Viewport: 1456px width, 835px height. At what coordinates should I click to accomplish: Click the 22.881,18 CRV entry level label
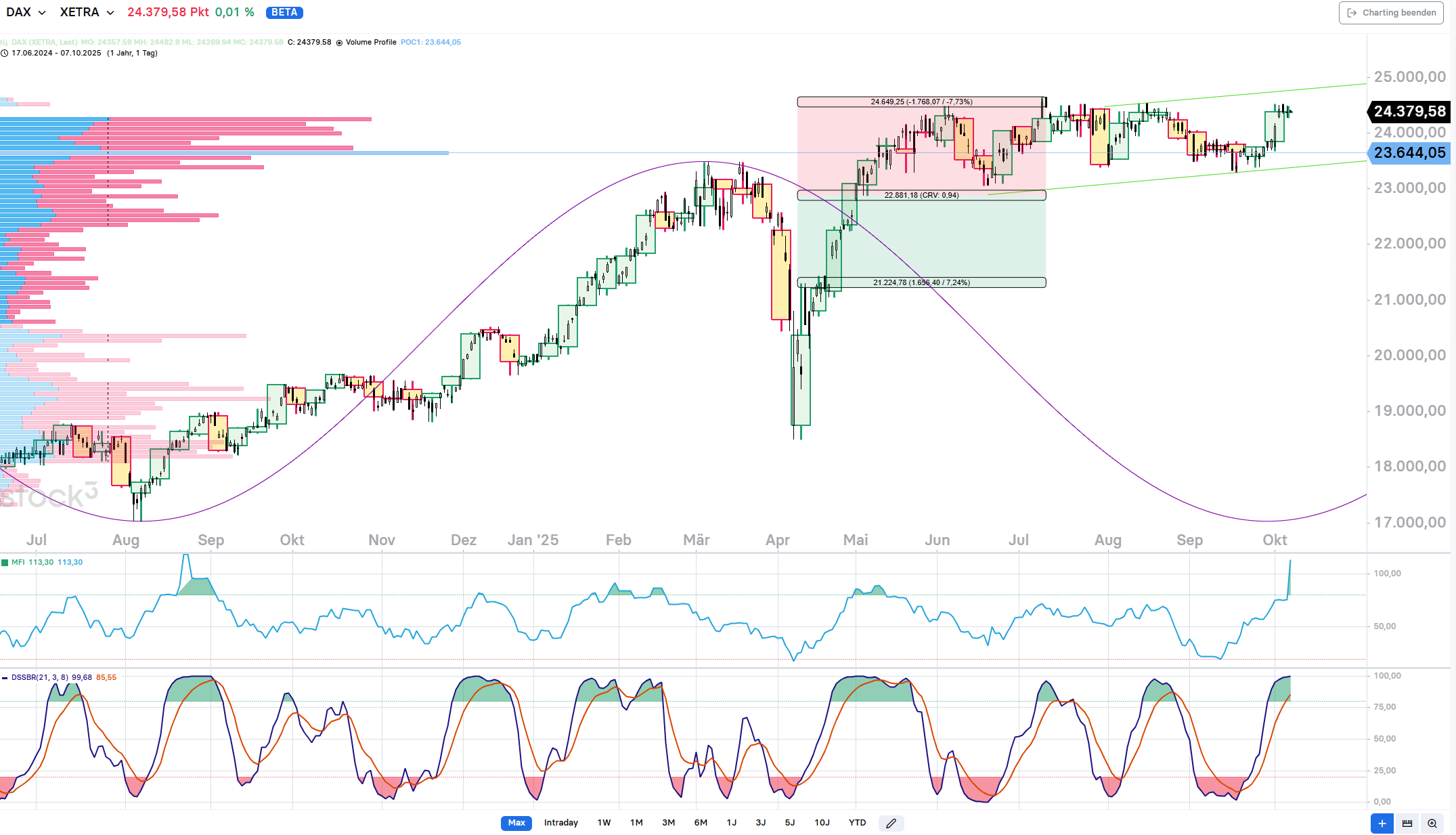(x=921, y=195)
